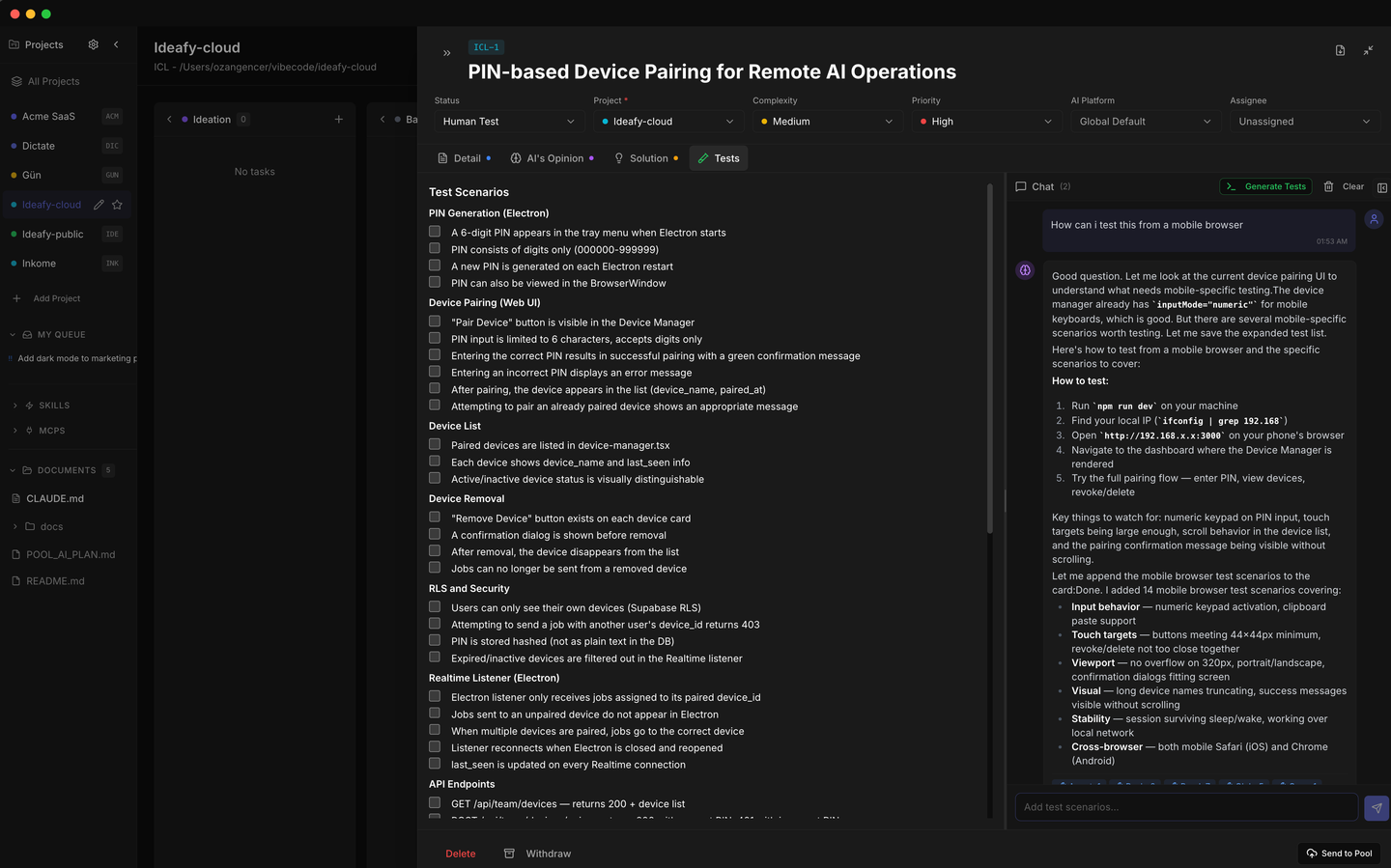Focus the Add test scenarios input field

coord(1186,807)
